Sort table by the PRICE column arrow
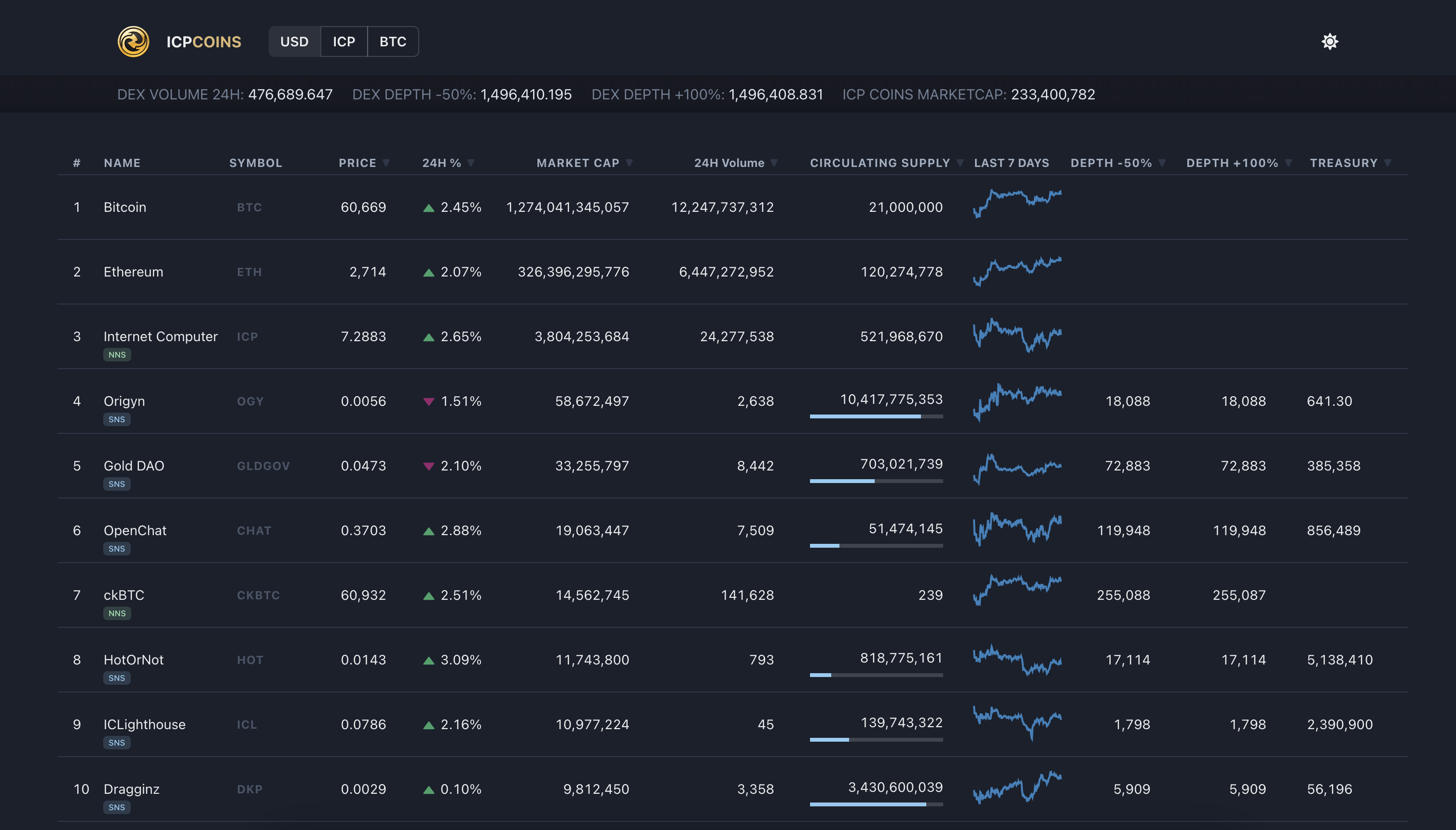 386,163
